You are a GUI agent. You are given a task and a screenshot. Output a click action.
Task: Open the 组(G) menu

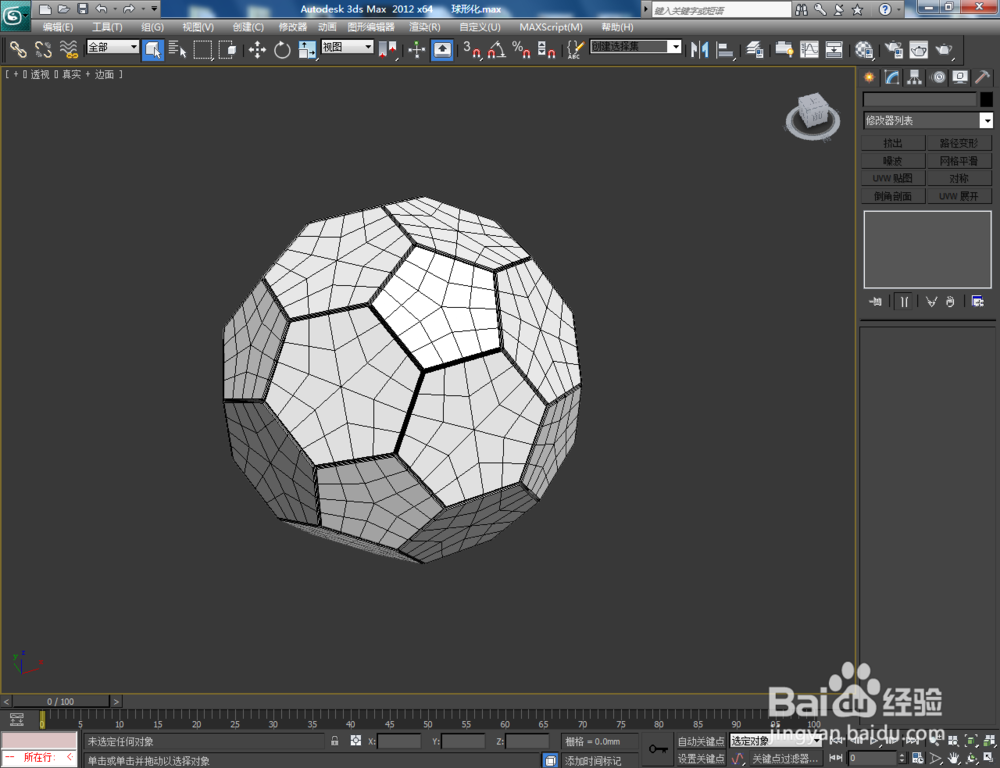(152, 27)
